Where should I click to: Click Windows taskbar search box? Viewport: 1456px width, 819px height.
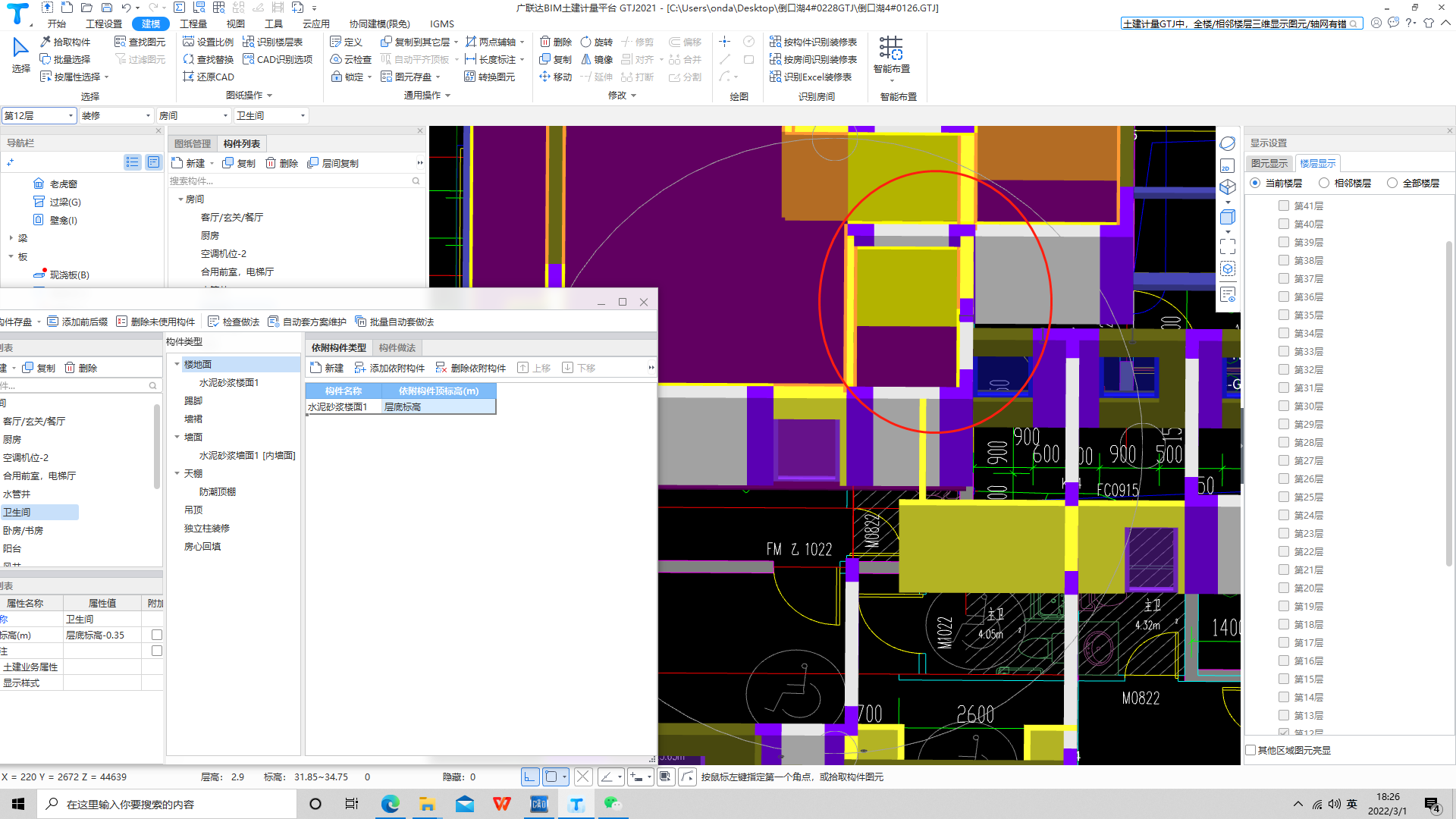coord(167,804)
